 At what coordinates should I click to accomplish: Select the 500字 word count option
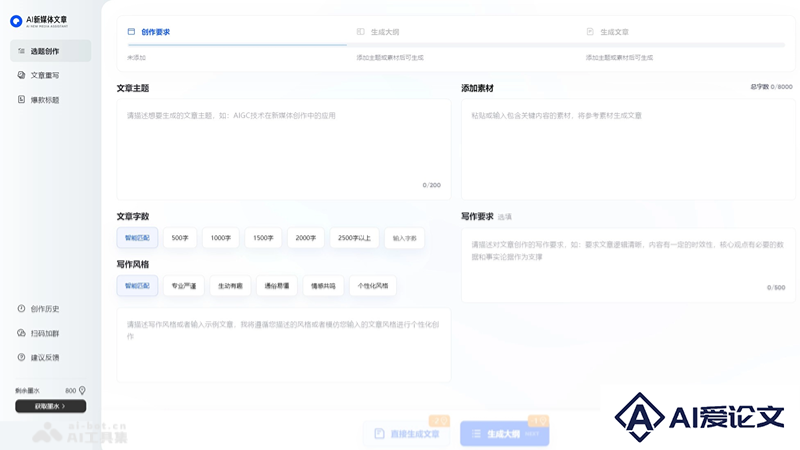[x=180, y=238]
